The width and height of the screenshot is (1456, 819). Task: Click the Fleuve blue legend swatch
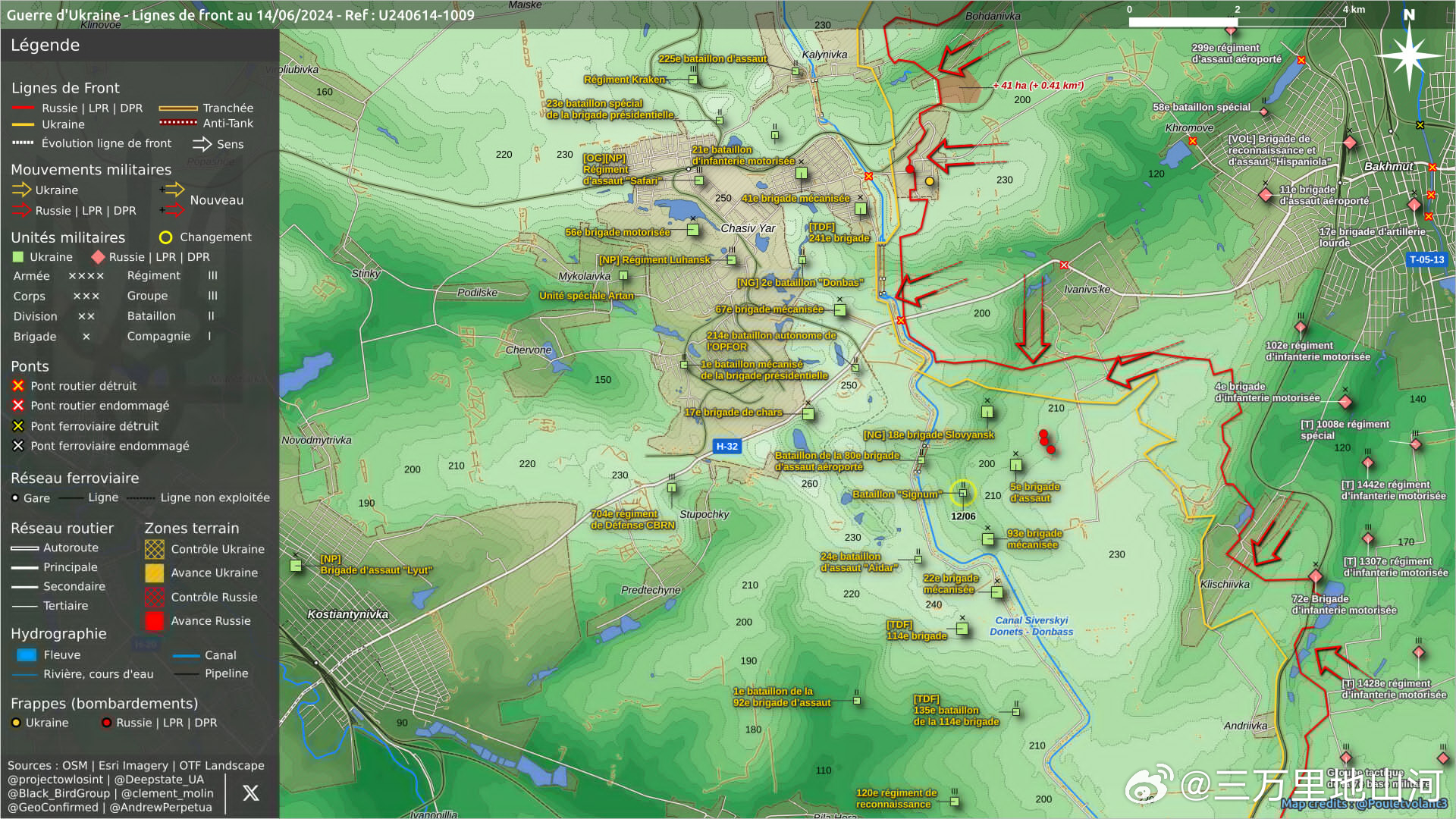pos(27,655)
